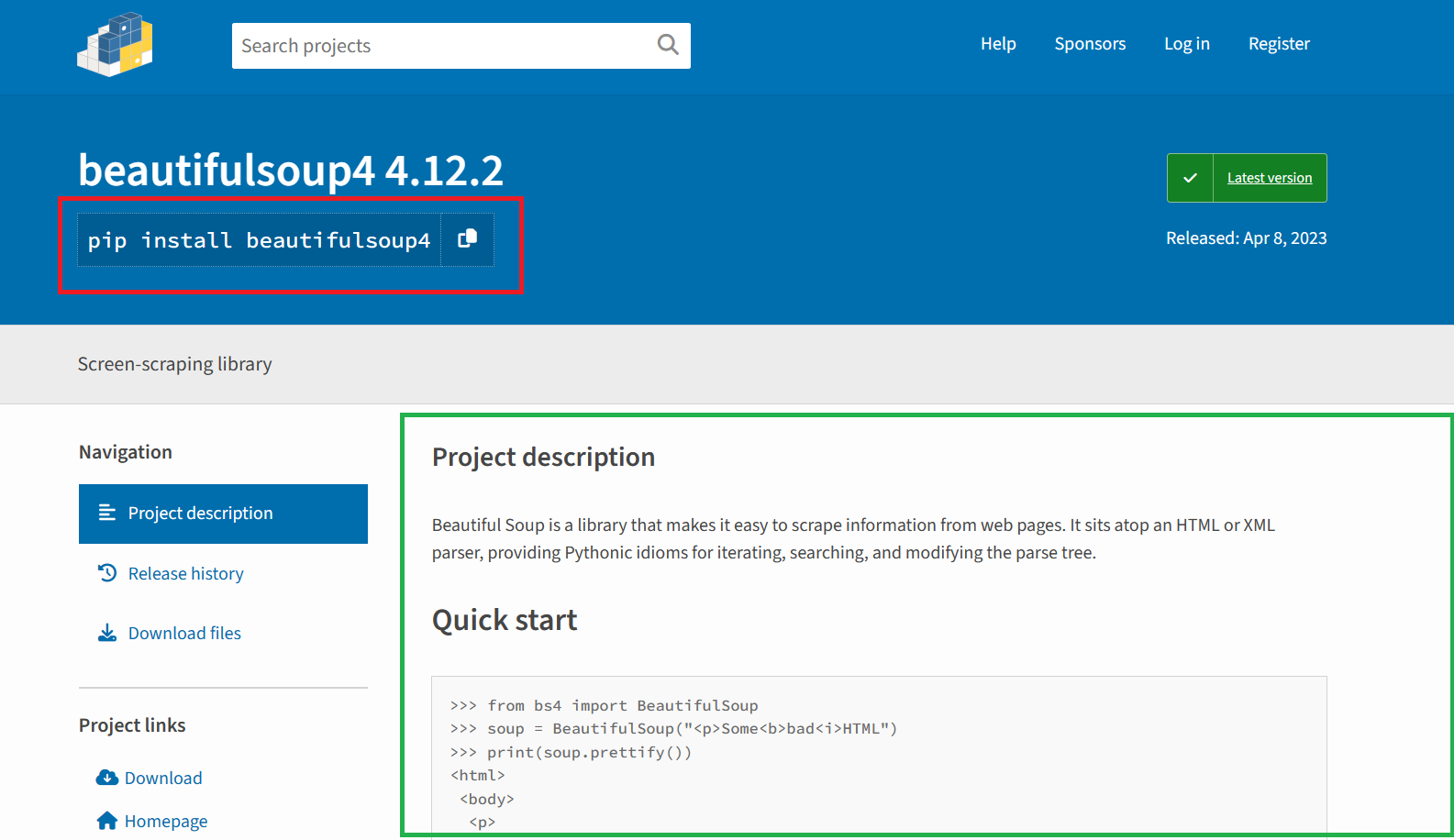Open the Sponsors page
Image resolution: width=1454 pixels, height=840 pixels.
click(1090, 44)
